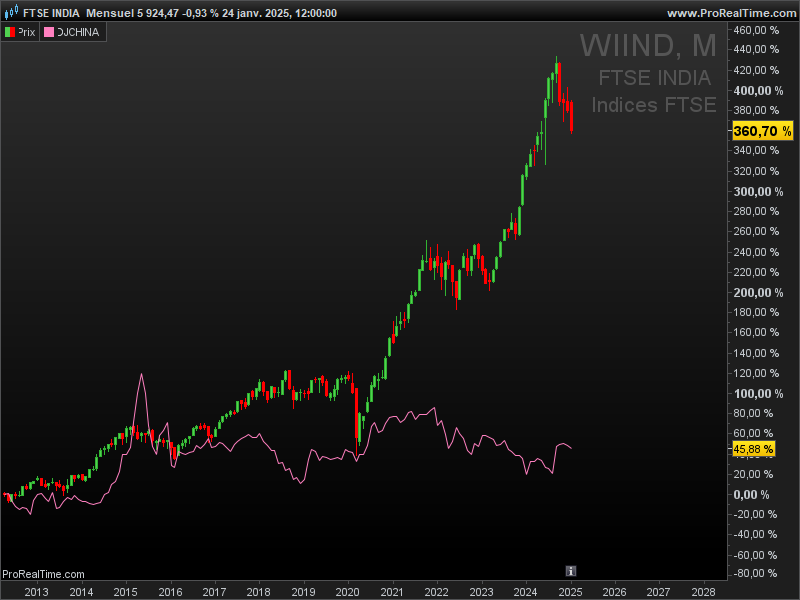
Task: Click the 400,00 % scale value
Action: tap(758, 91)
